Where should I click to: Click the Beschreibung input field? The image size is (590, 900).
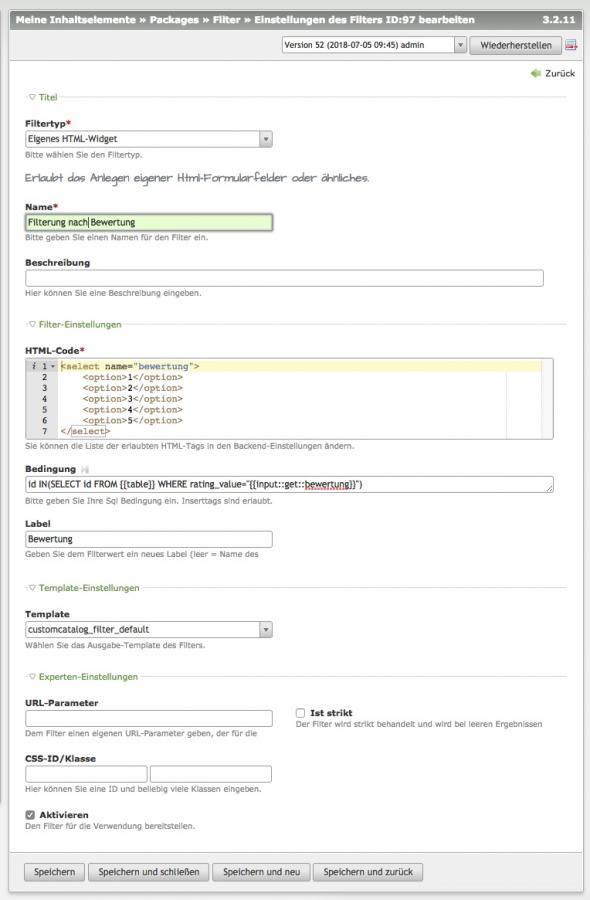click(284, 278)
